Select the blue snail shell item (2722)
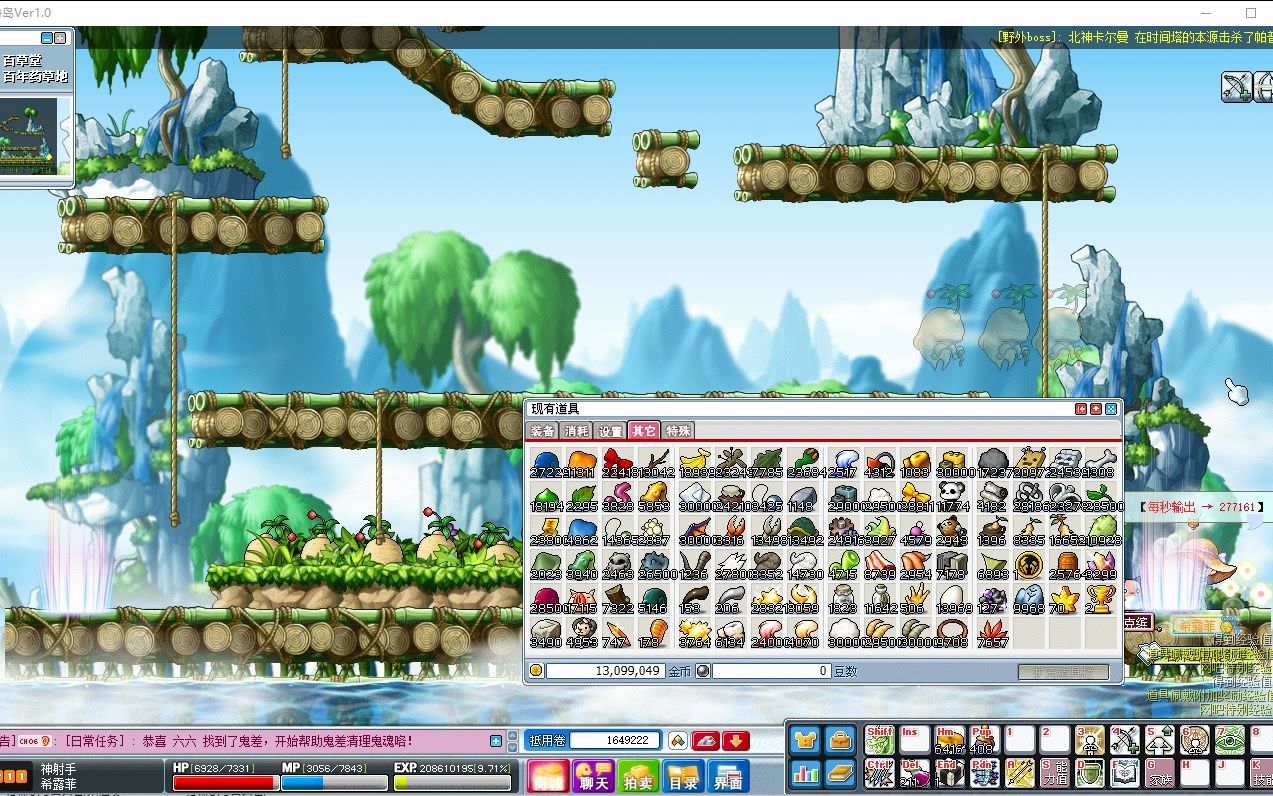 545,463
